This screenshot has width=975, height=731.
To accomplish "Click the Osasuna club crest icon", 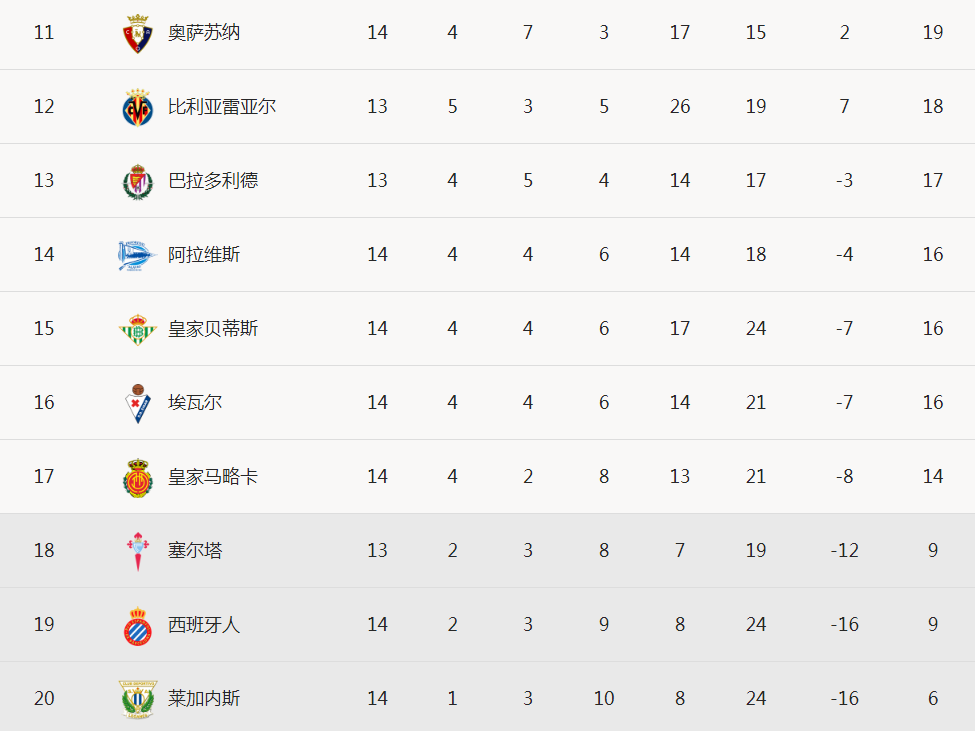I will point(137,33).
